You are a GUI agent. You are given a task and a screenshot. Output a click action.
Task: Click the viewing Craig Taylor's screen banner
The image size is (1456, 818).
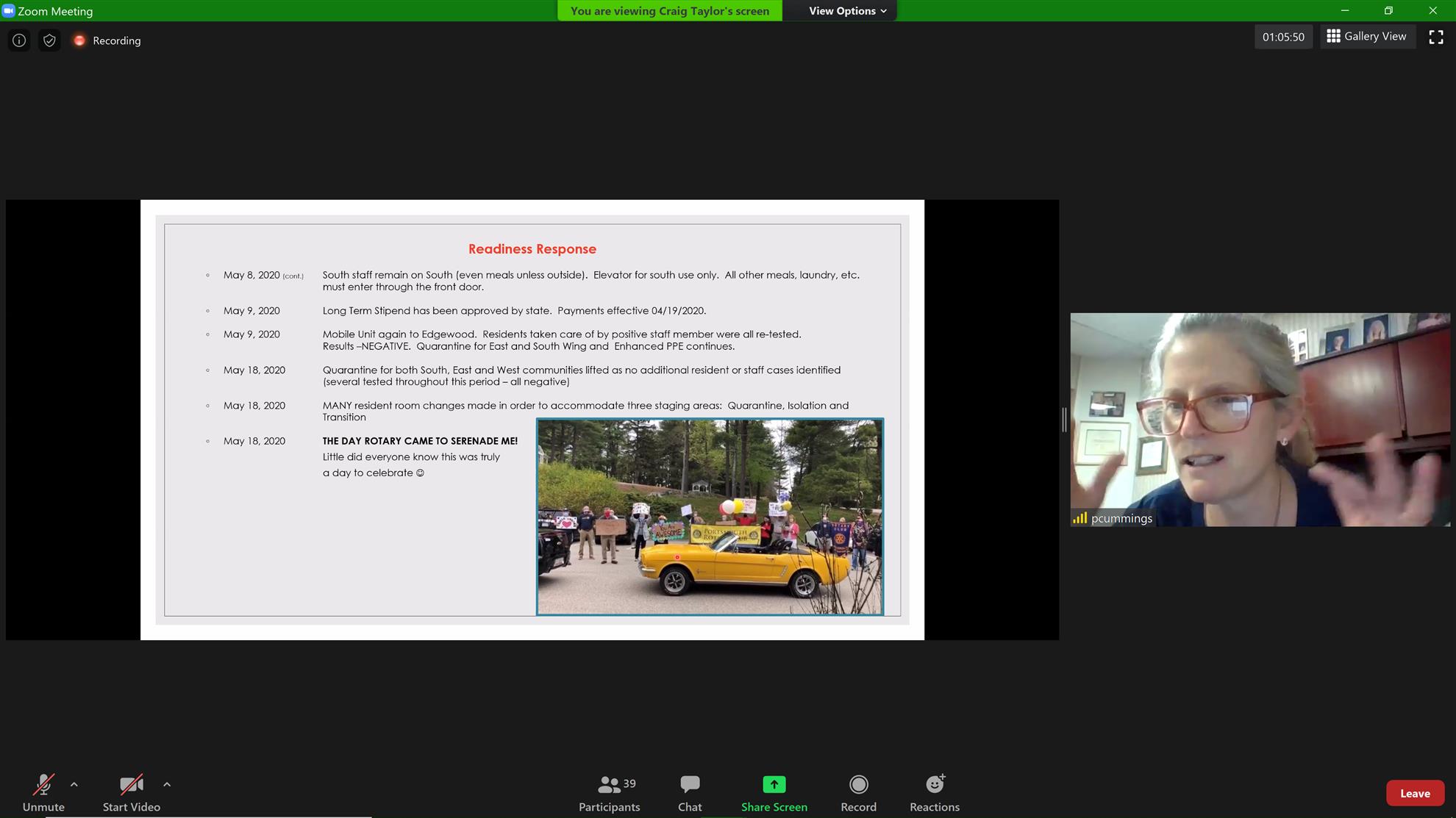click(669, 10)
